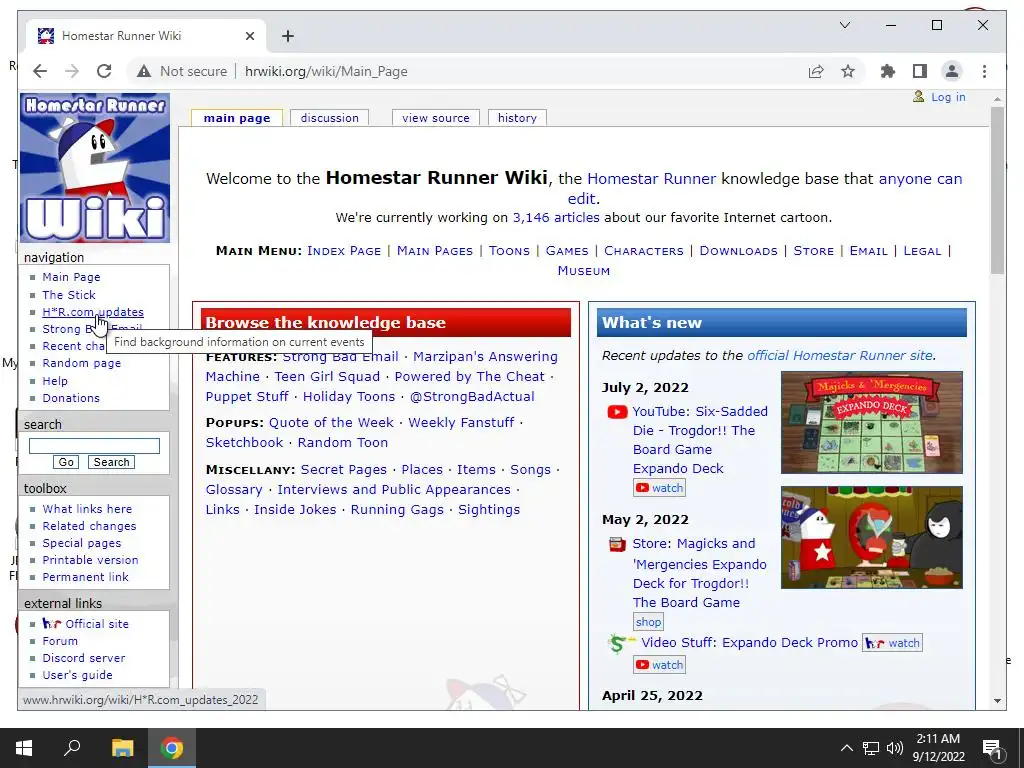
Task: Click the address bar URL
Action: 326,71
